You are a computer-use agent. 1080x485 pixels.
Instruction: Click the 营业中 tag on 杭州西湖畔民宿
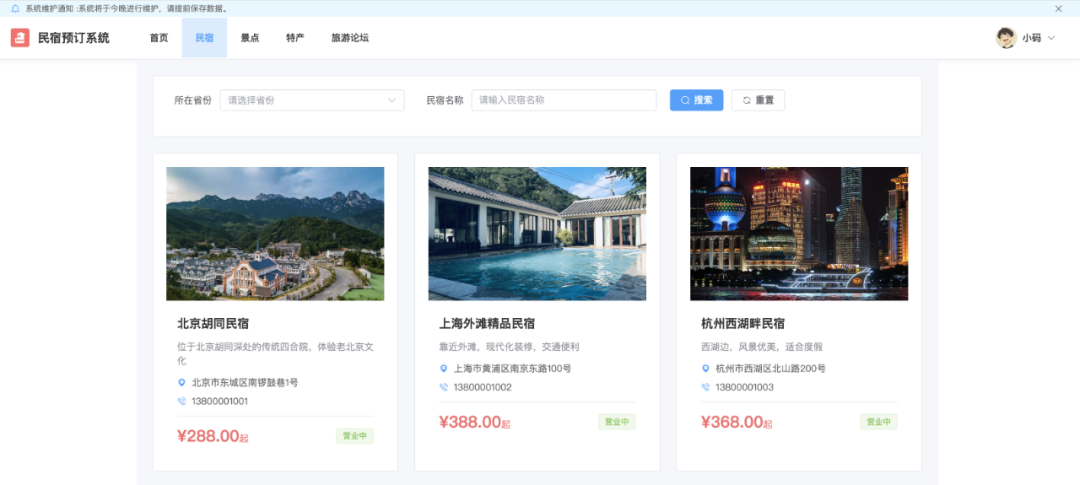pyautogui.click(x=879, y=422)
